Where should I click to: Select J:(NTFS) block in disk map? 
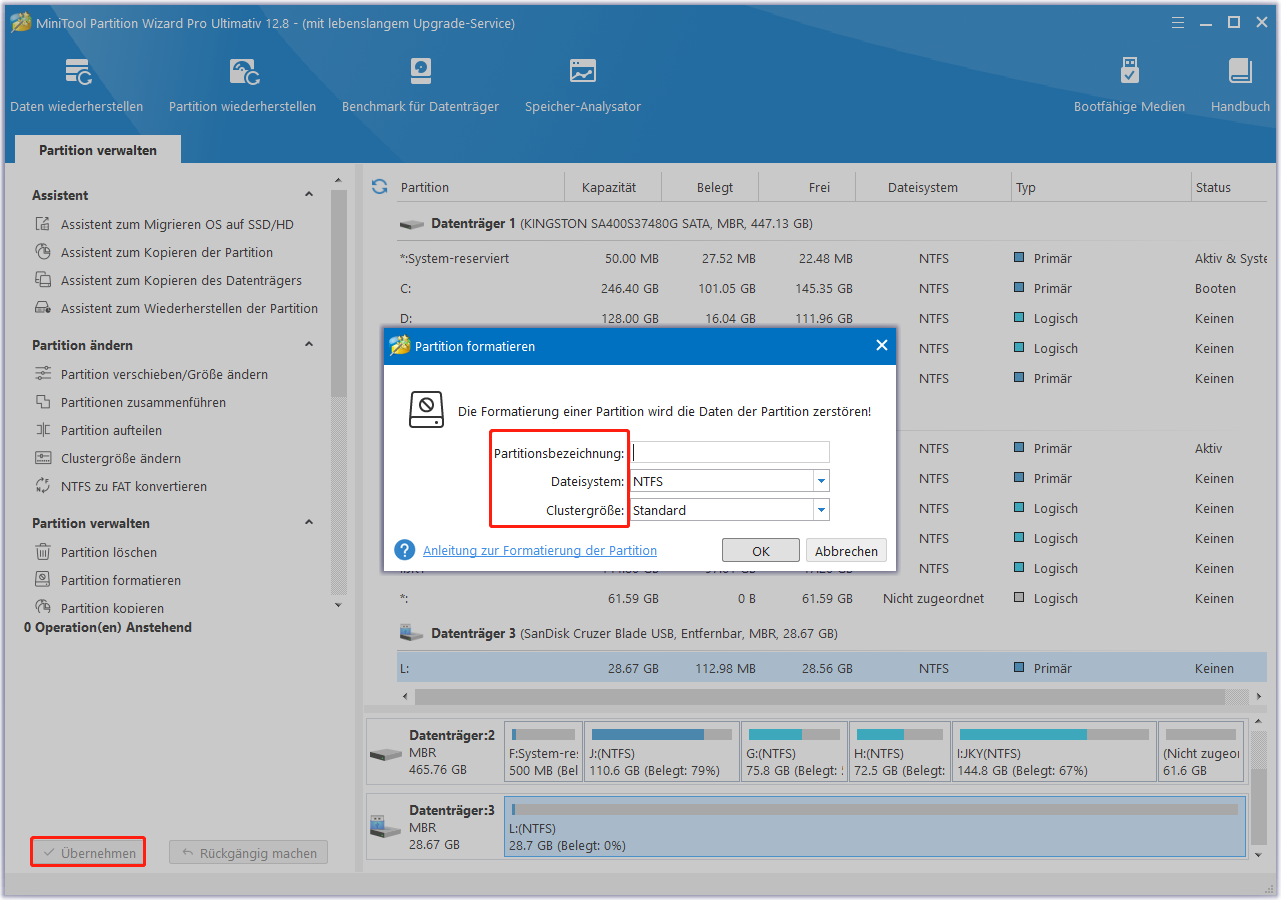click(661, 752)
